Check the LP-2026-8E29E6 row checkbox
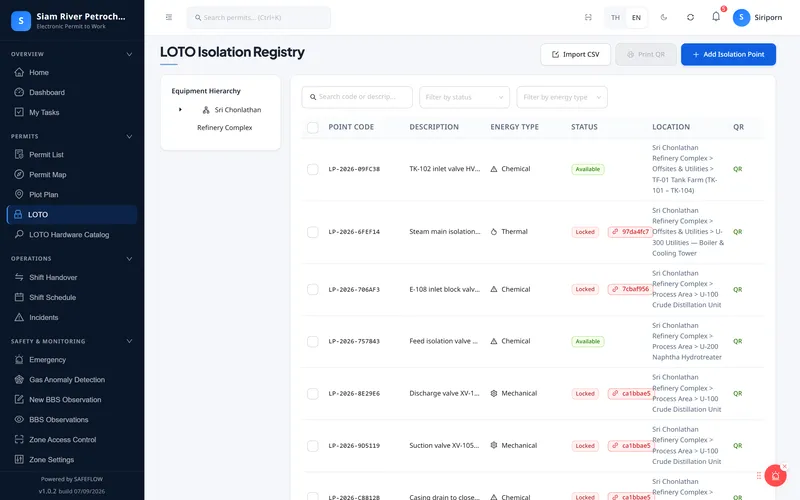This screenshot has height=500, width=800. pos(313,393)
